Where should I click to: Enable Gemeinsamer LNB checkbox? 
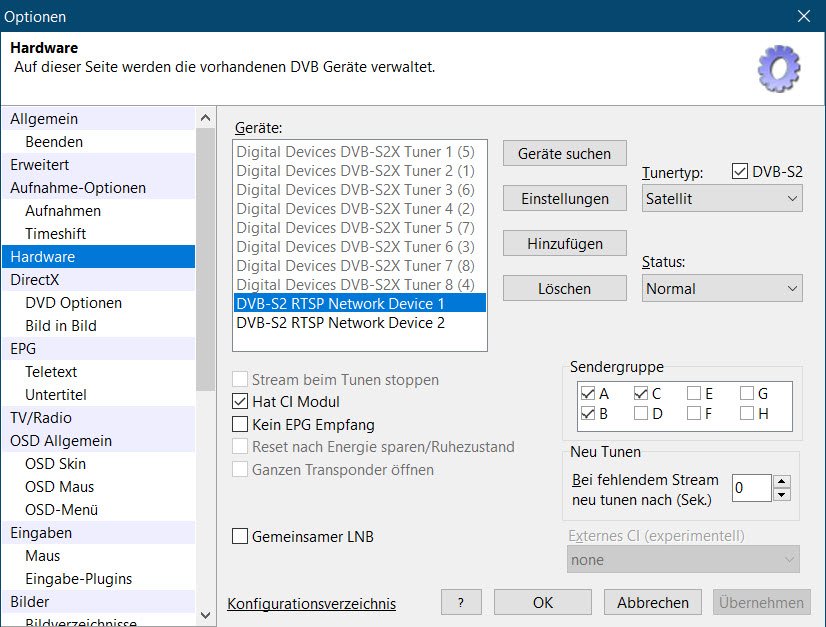(x=240, y=537)
